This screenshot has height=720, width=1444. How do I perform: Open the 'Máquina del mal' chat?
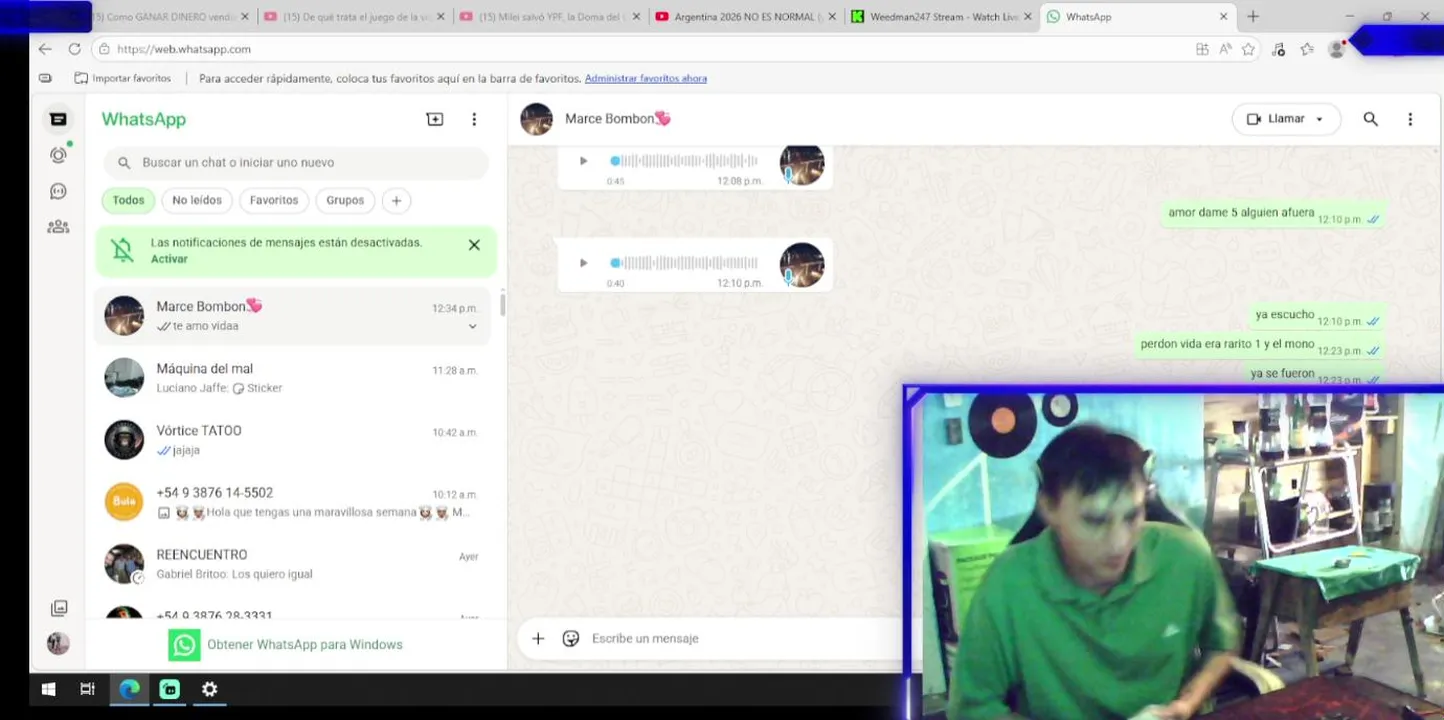point(292,378)
